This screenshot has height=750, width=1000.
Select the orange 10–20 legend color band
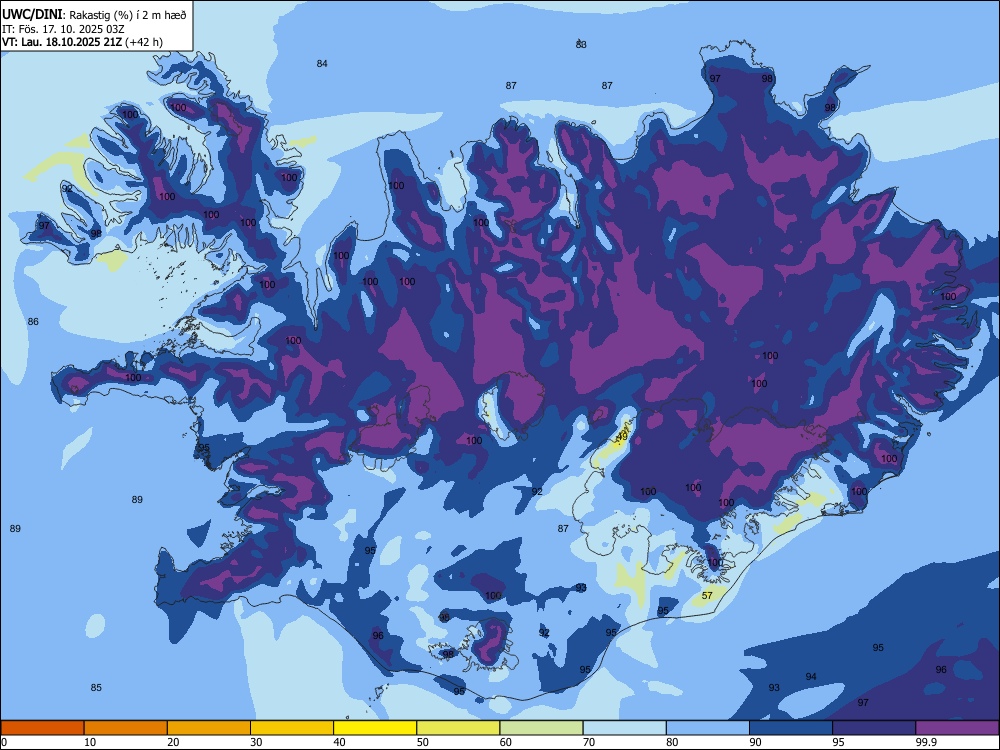pos(126,728)
